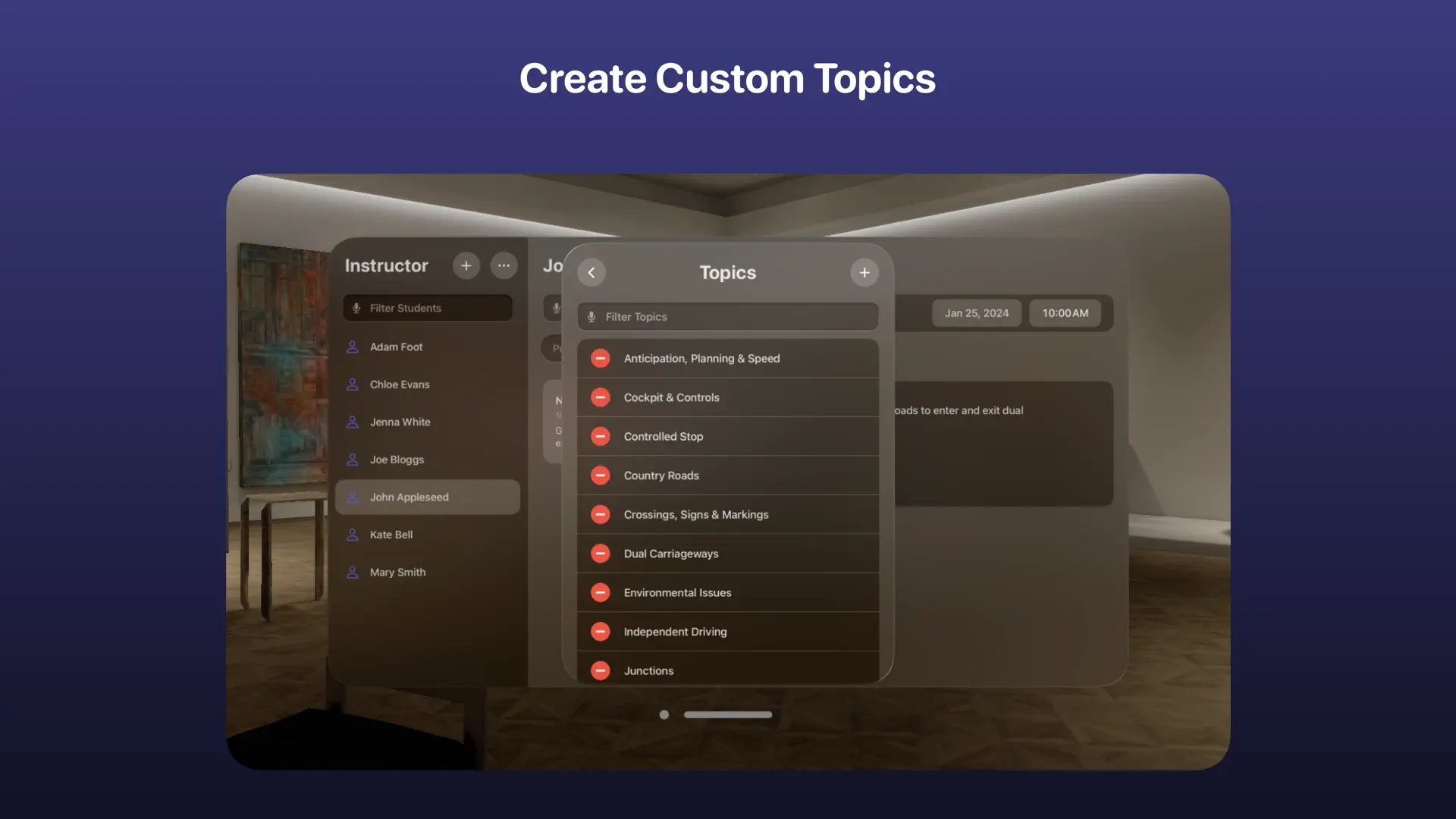Click the page indicator bar at bottom
The image size is (1456, 819).
tap(727, 714)
